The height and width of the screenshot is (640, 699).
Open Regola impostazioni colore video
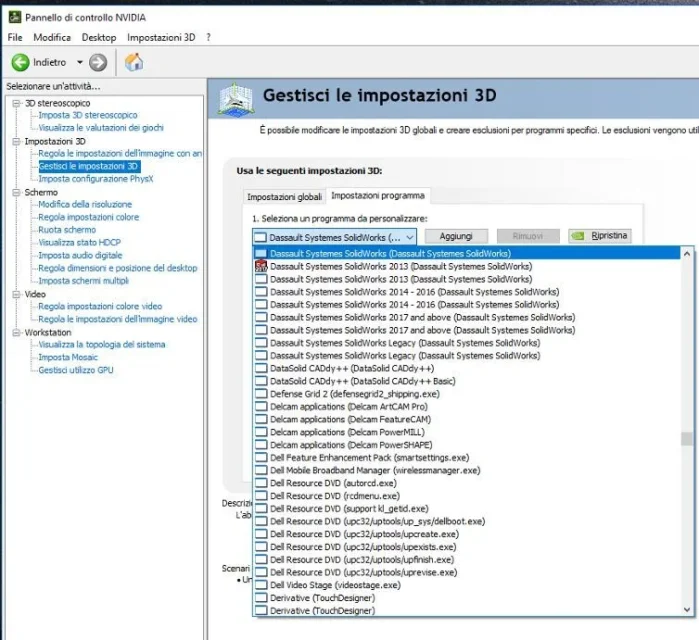tap(100, 306)
